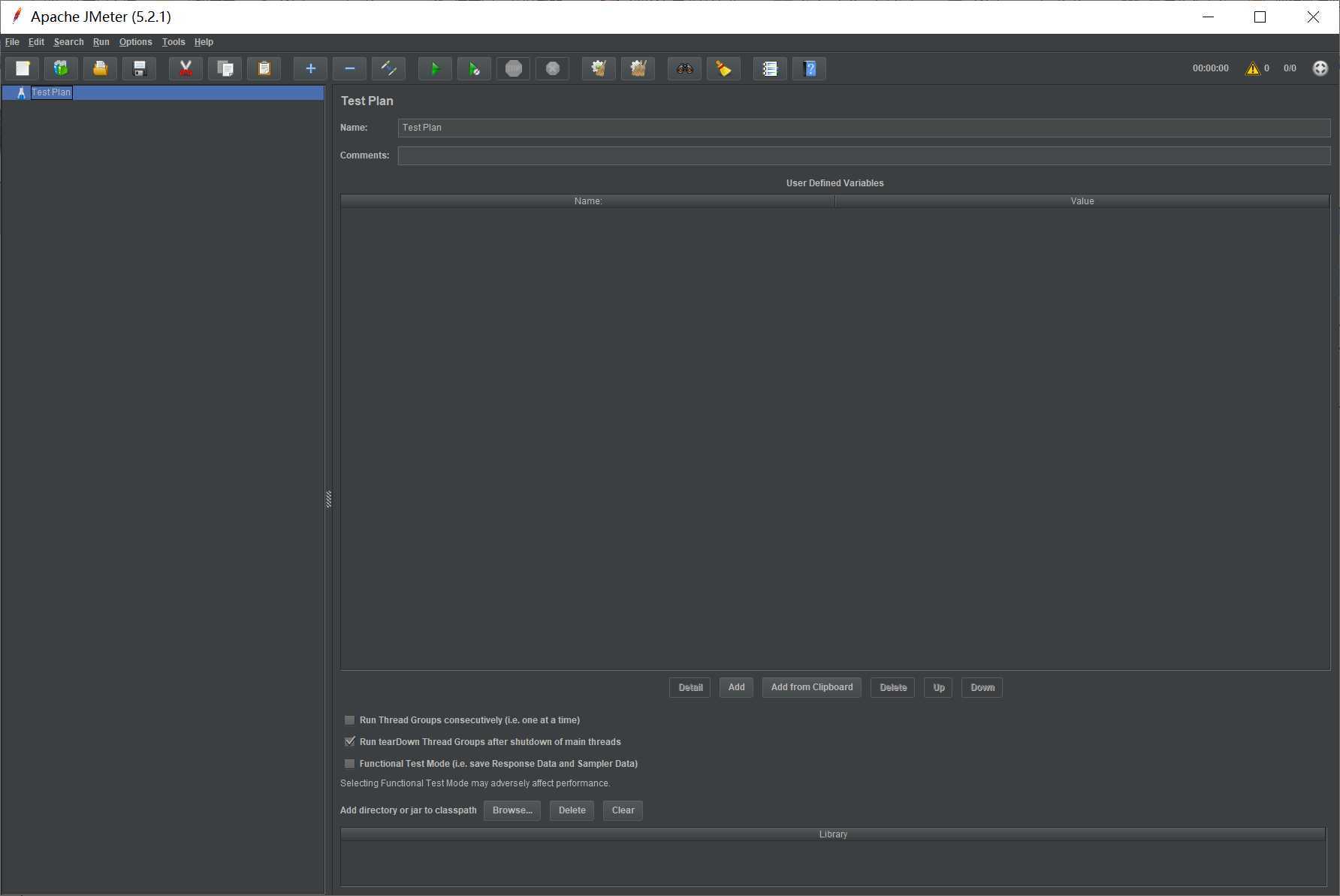Expand all nodes with plus icon
Image resolution: width=1340 pixels, height=896 pixels.
pyautogui.click(x=310, y=68)
